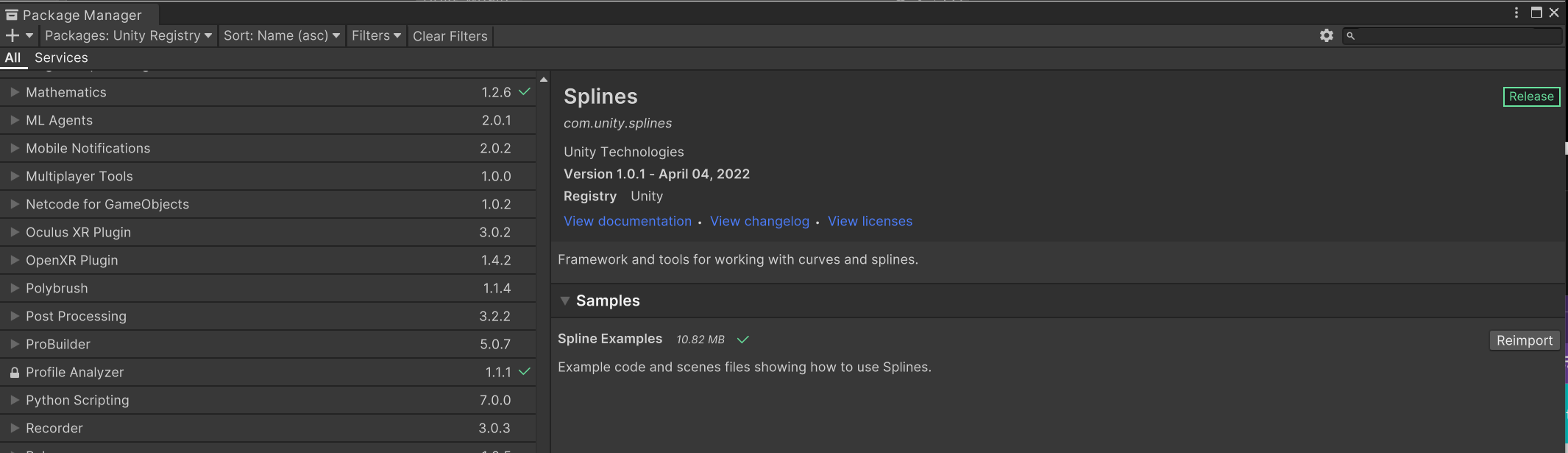Switch to the All tab

coord(13,57)
